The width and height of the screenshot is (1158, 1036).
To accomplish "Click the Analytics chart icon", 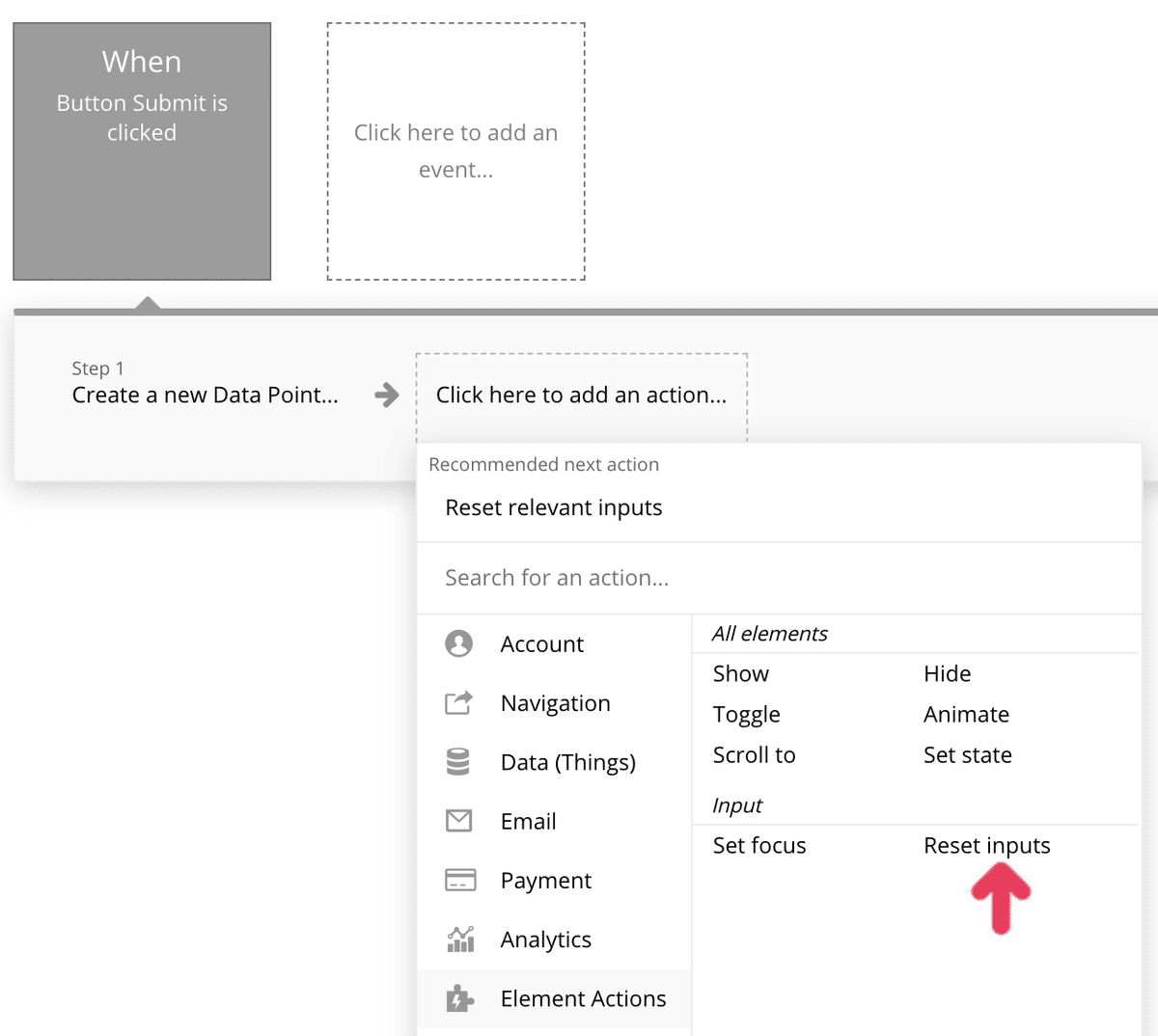I will [x=460, y=939].
